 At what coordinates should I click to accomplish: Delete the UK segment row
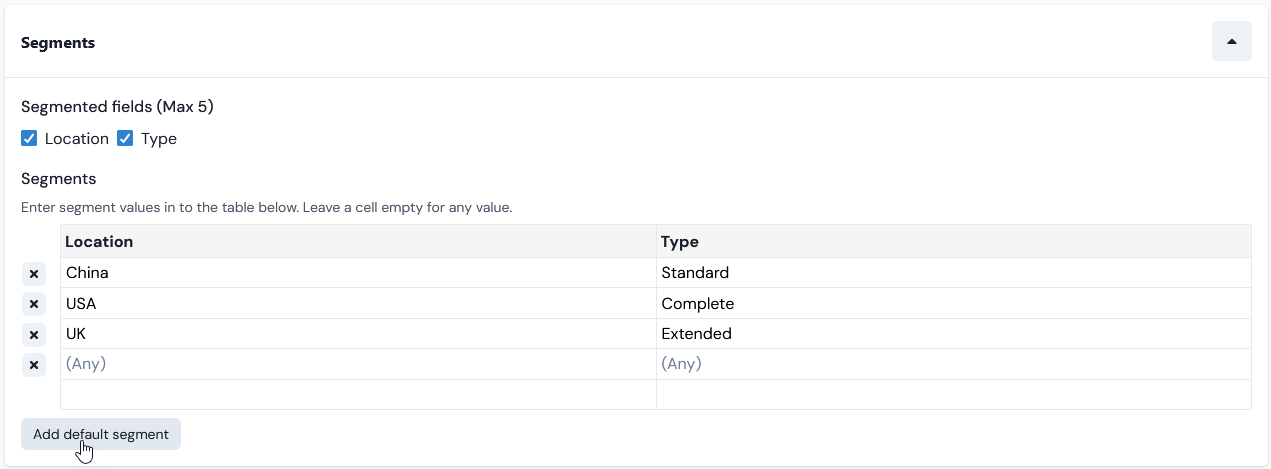pyautogui.click(x=34, y=334)
